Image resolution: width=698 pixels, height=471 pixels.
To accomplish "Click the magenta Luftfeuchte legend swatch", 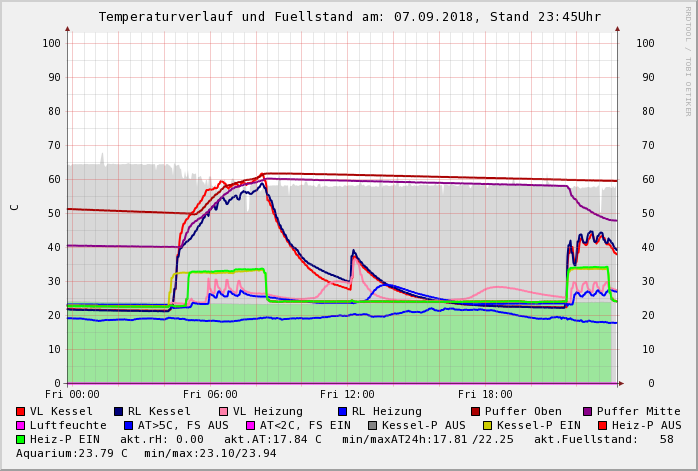I will point(21,425).
